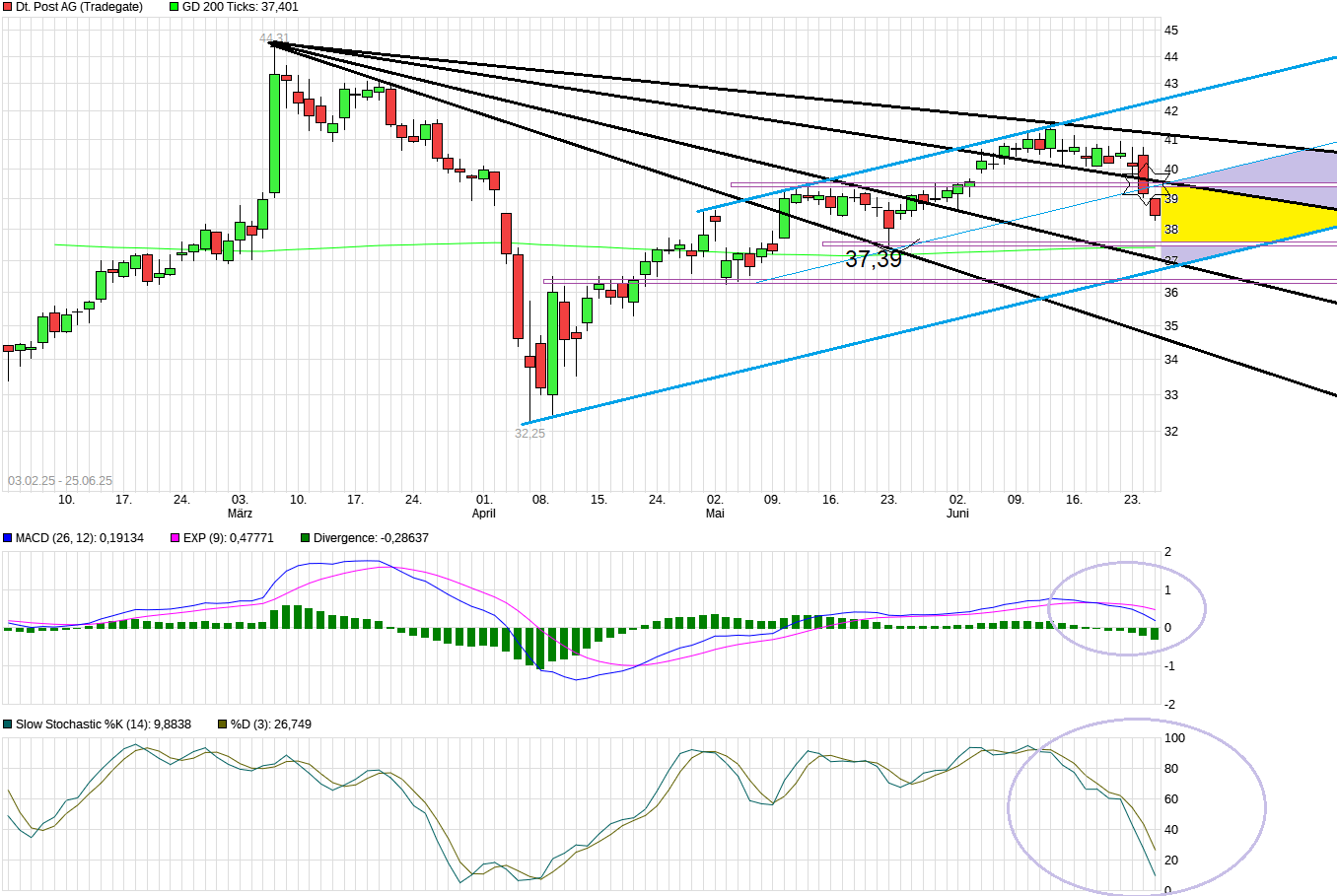Select the Dt. Post AG (Tradegate) title label
The height and width of the screenshot is (896, 1337).
click(x=79, y=7)
